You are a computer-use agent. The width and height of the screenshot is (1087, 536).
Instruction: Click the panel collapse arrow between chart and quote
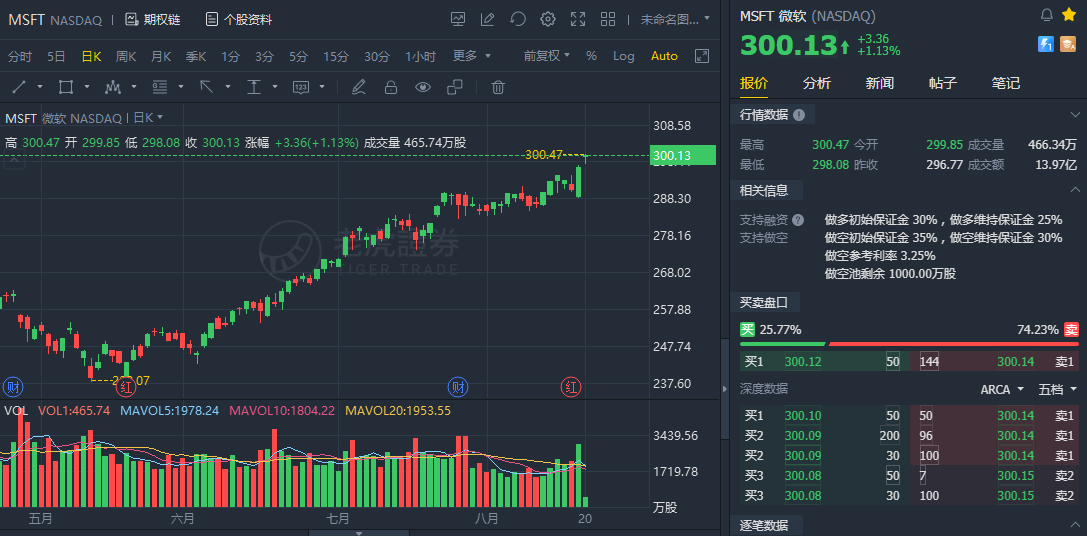click(x=725, y=389)
